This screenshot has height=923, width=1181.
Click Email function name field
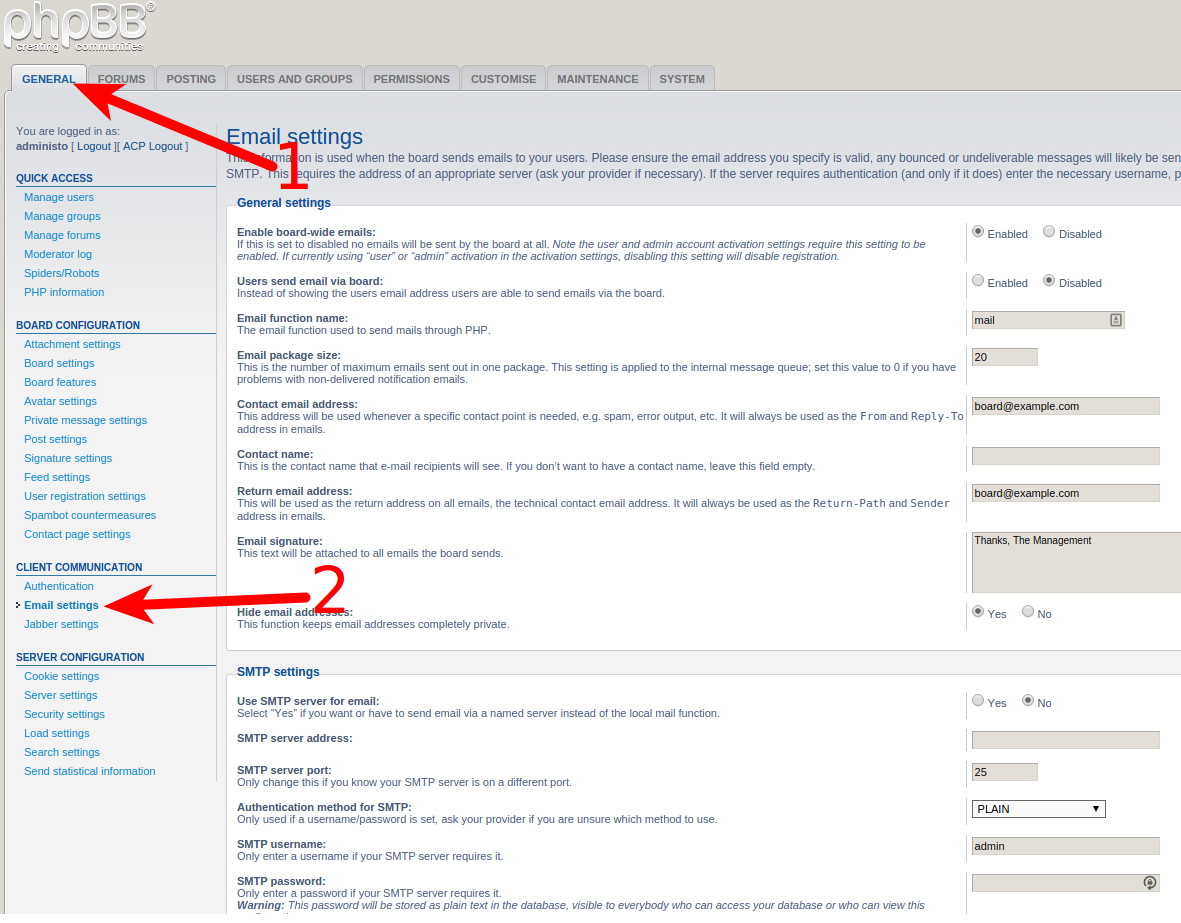[1048, 320]
